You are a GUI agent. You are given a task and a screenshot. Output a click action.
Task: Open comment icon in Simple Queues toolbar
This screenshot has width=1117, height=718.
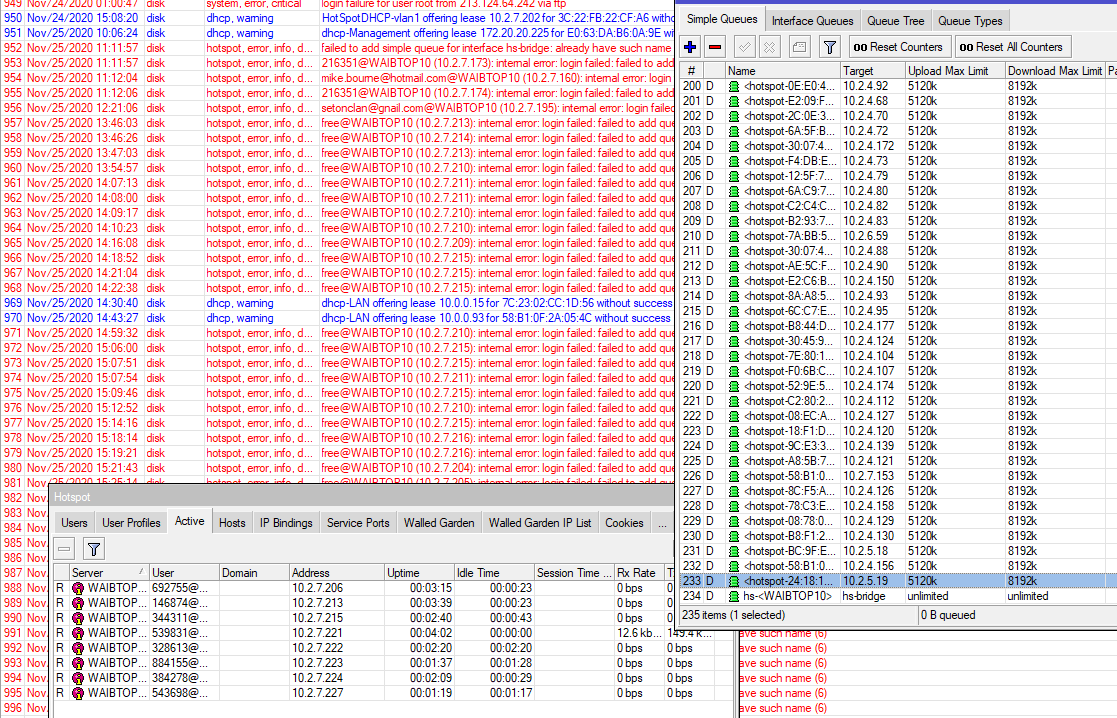[x=799, y=47]
